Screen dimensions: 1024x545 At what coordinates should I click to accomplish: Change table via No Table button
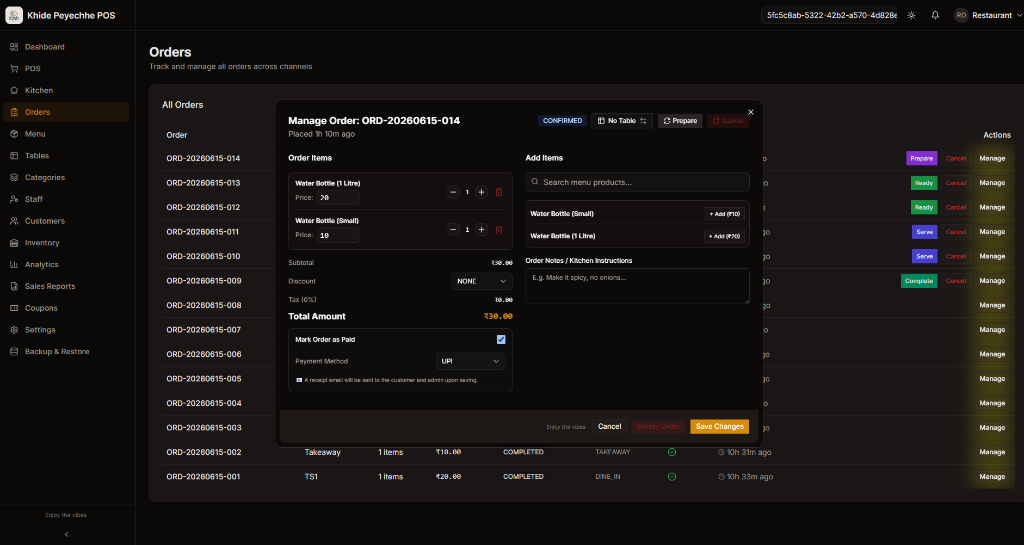click(x=622, y=121)
